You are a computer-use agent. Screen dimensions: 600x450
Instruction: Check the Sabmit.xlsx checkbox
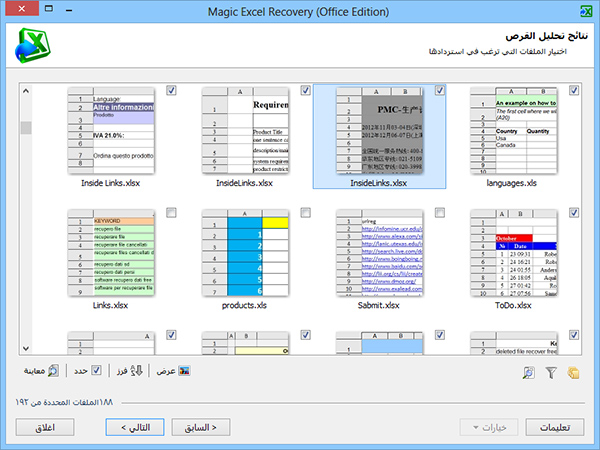pyautogui.click(x=440, y=213)
